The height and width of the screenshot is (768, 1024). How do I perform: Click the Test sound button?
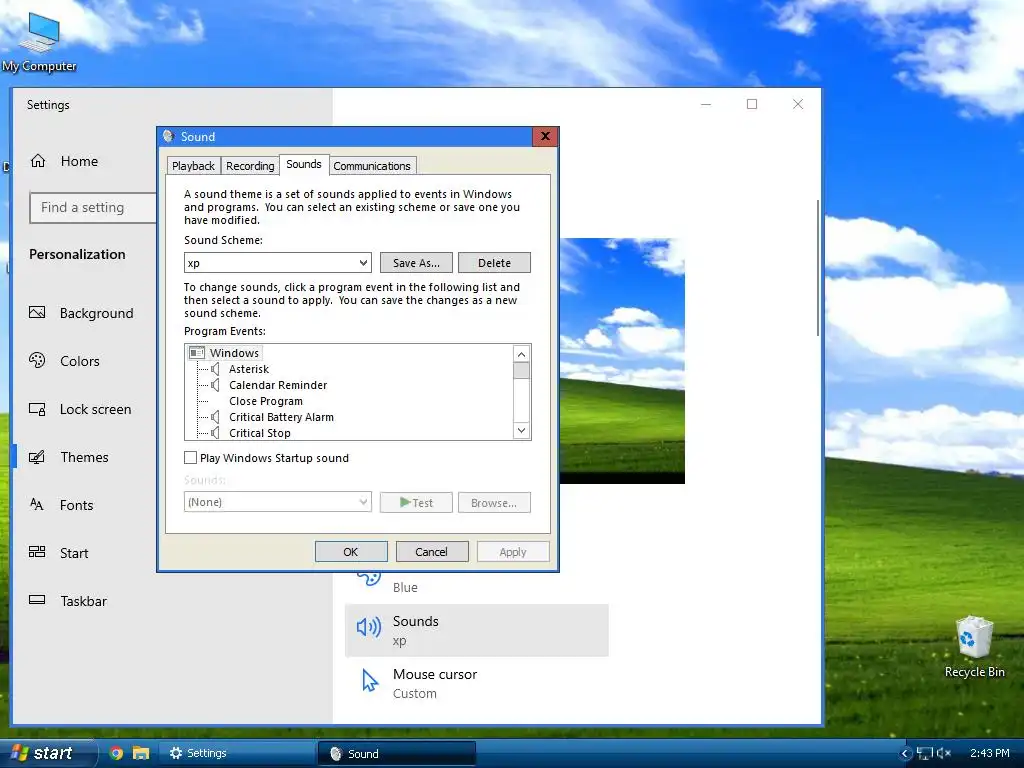416,503
